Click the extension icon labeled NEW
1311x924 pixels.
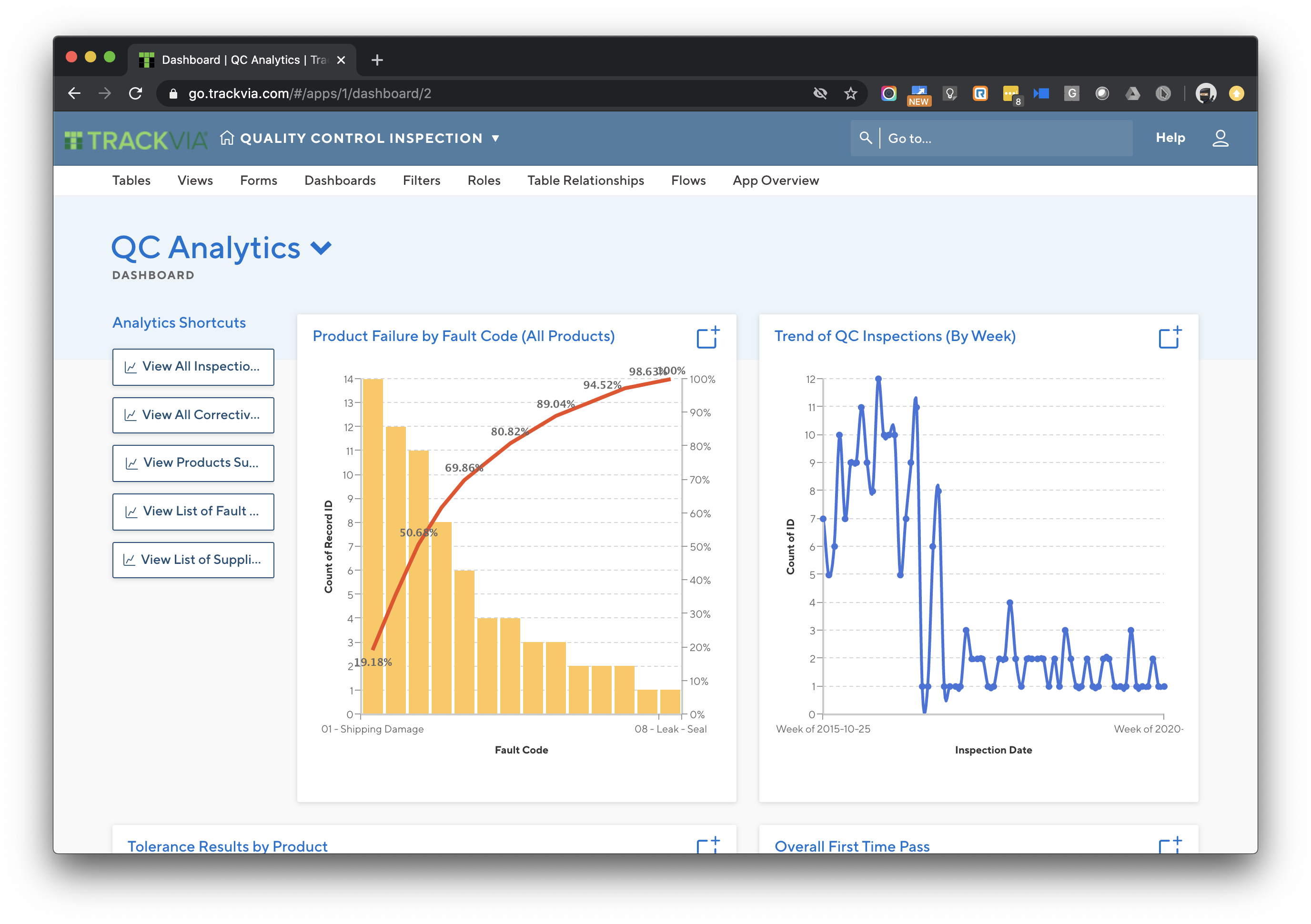point(919,95)
